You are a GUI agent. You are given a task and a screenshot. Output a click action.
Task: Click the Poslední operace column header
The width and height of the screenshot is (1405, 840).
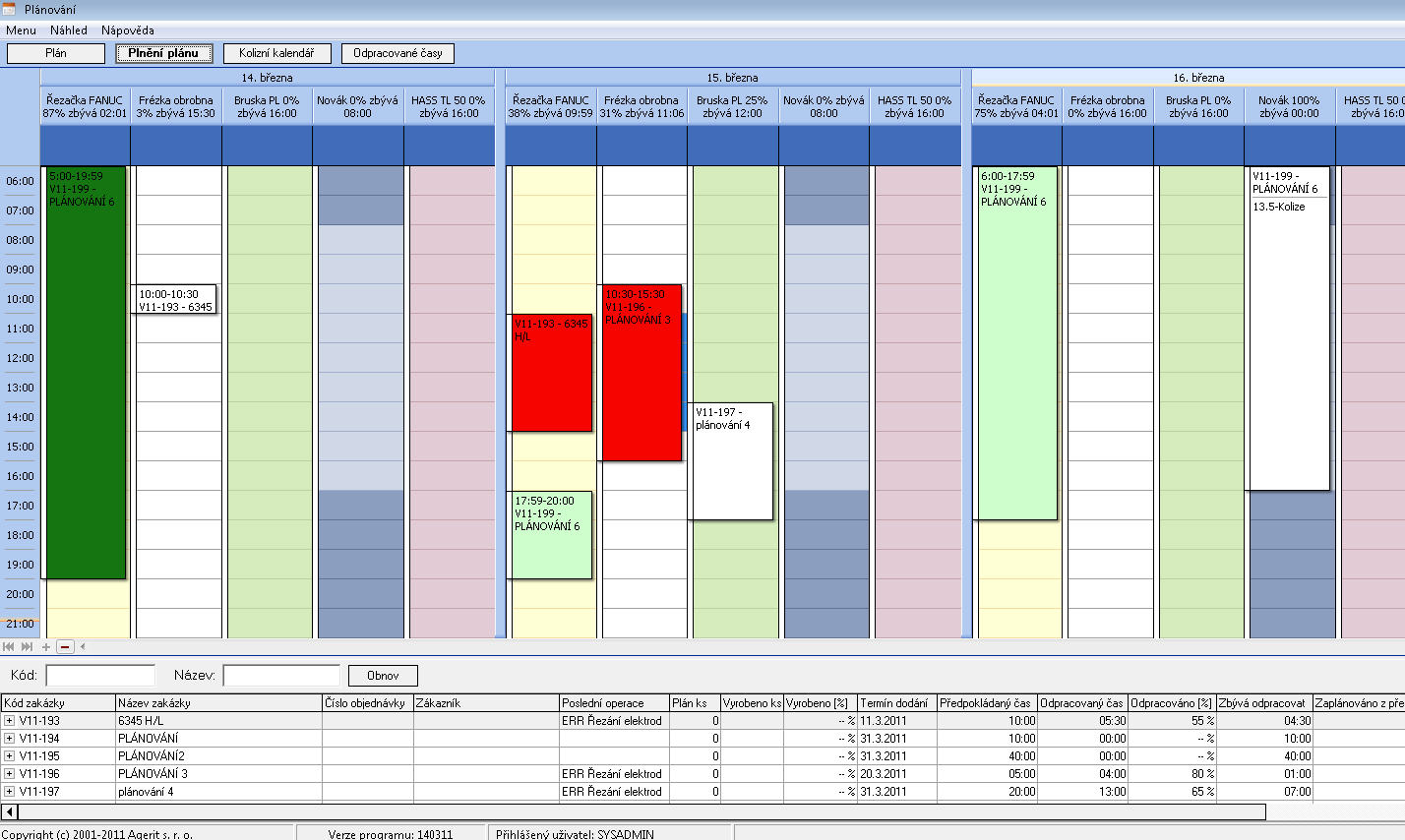[614, 703]
